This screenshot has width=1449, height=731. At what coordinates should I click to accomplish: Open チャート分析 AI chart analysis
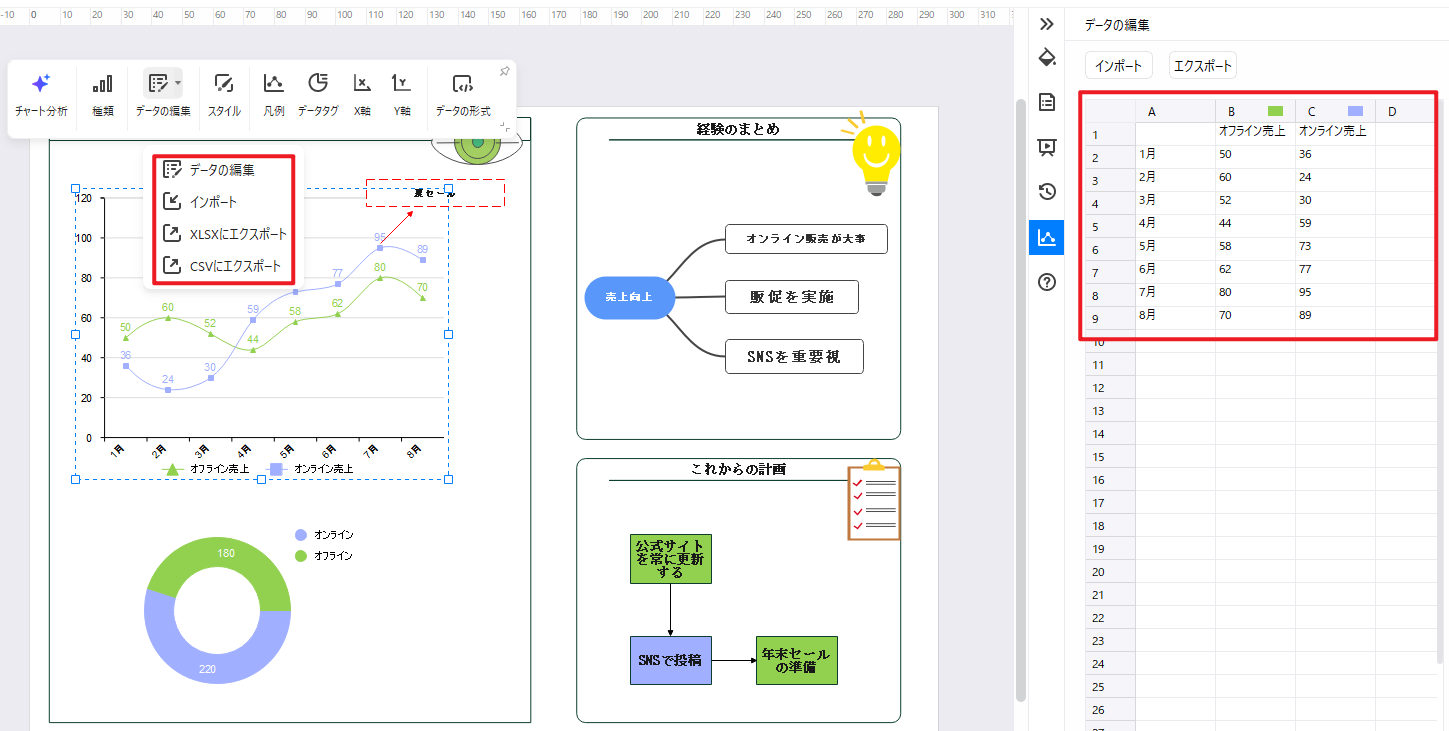[41, 96]
